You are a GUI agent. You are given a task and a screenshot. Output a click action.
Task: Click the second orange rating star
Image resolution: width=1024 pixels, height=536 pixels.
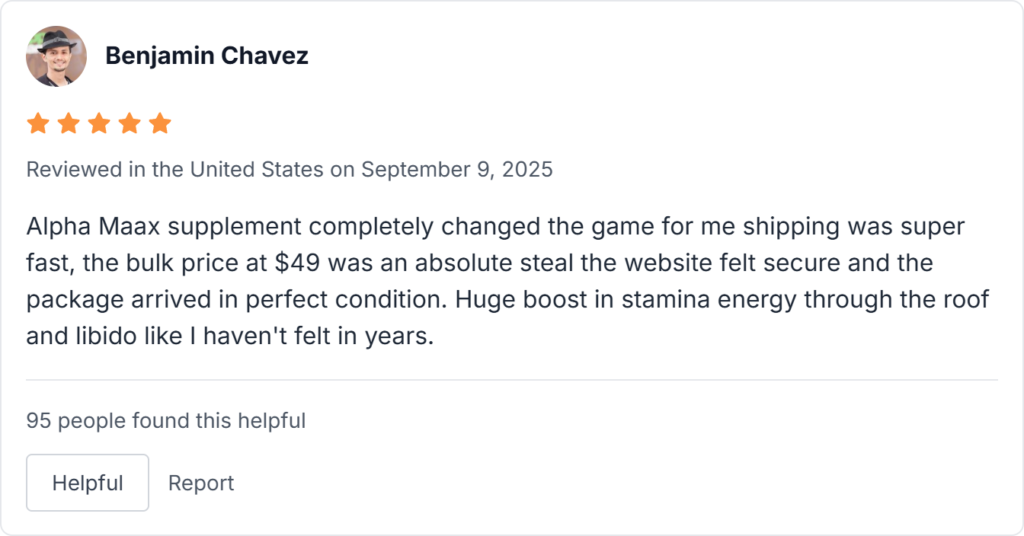(x=68, y=124)
